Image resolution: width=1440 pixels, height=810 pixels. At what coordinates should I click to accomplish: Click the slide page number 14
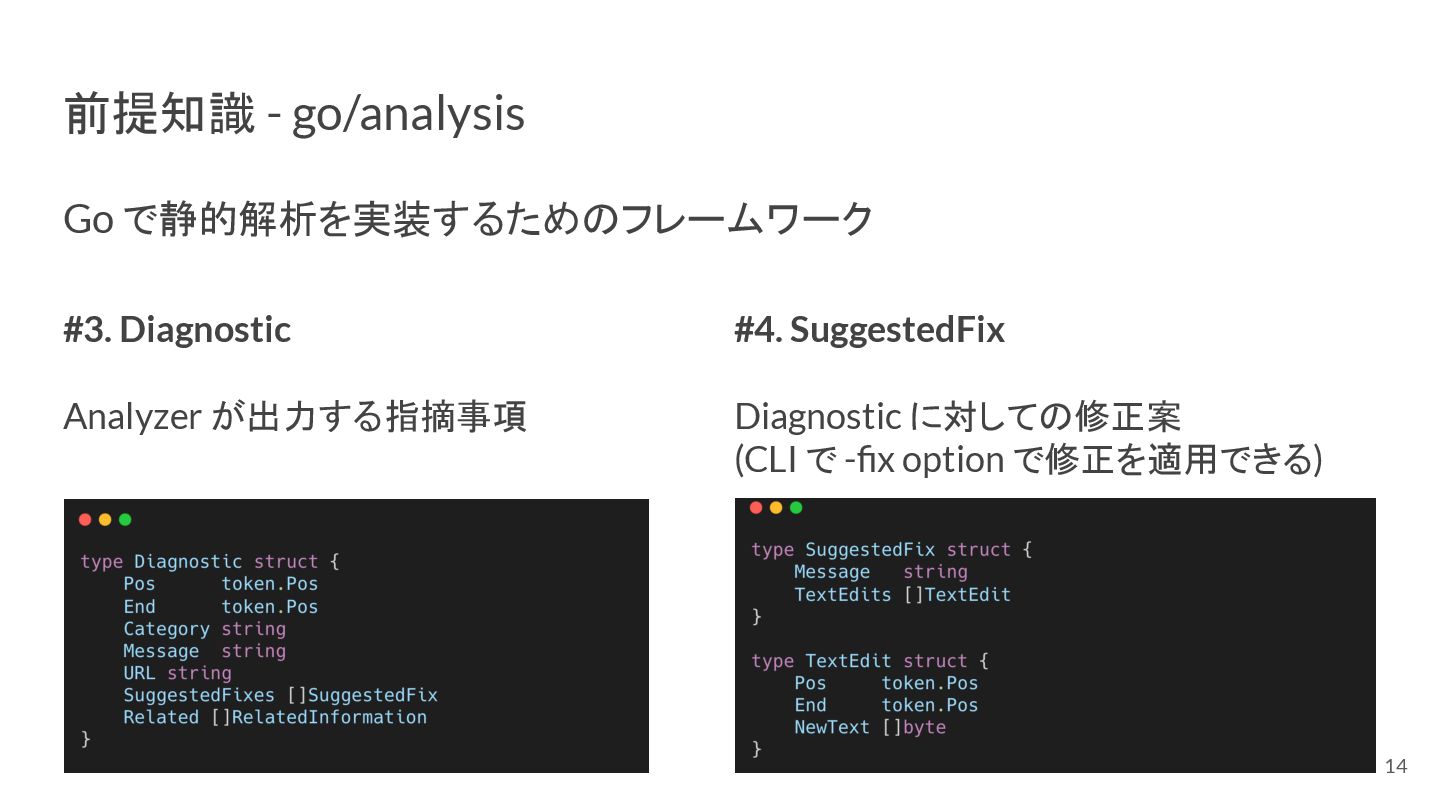[1396, 767]
